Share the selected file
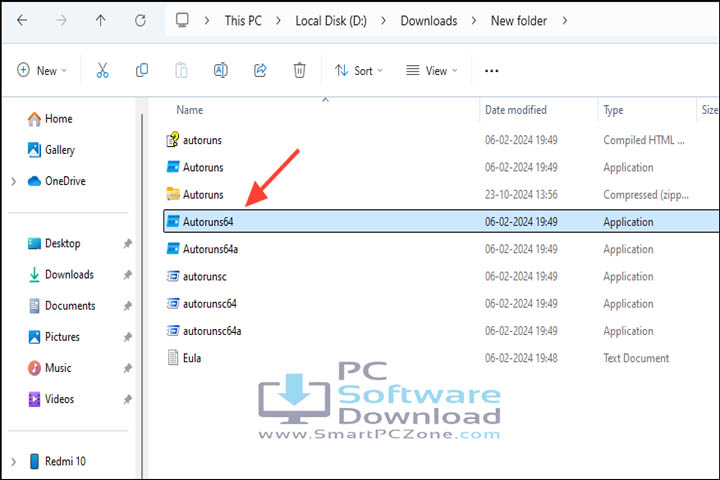 click(260, 70)
